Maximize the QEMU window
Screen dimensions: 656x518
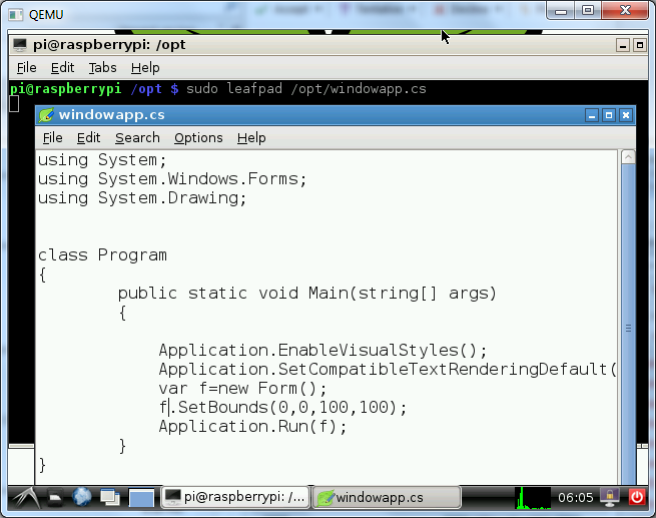(x=588, y=11)
